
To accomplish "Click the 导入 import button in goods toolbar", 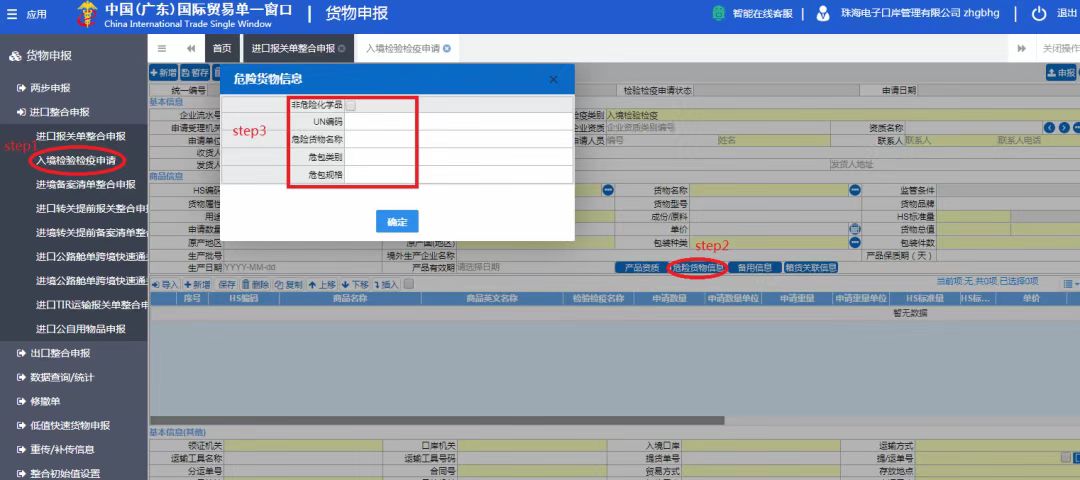I will [x=165, y=284].
